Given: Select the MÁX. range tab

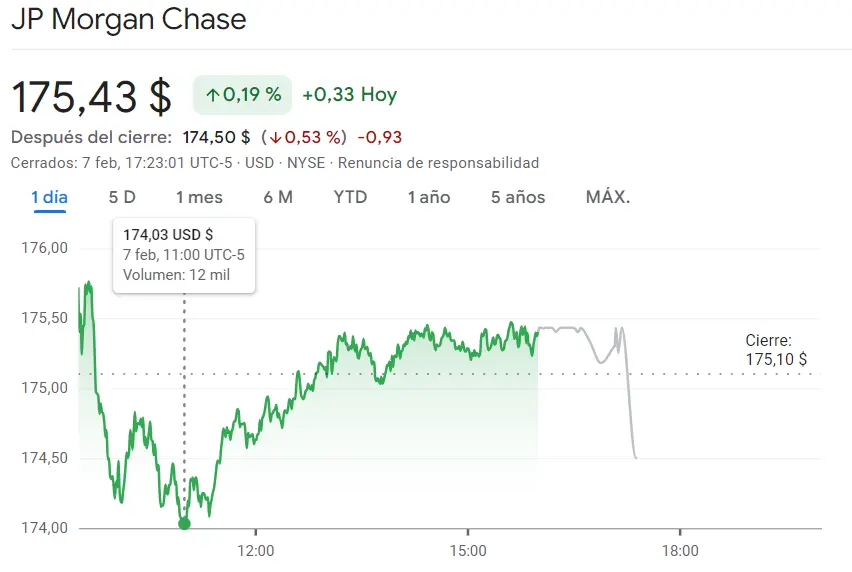Looking at the screenshot, I should click(x=607, y=197).
